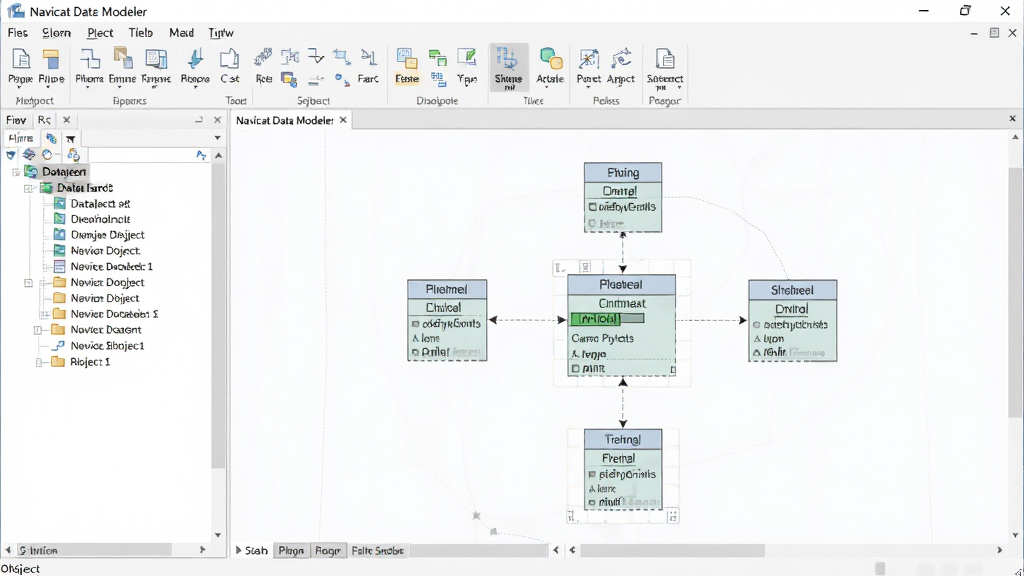Click the Rce link icon
1024x576 pixels.
click(263, 57)
